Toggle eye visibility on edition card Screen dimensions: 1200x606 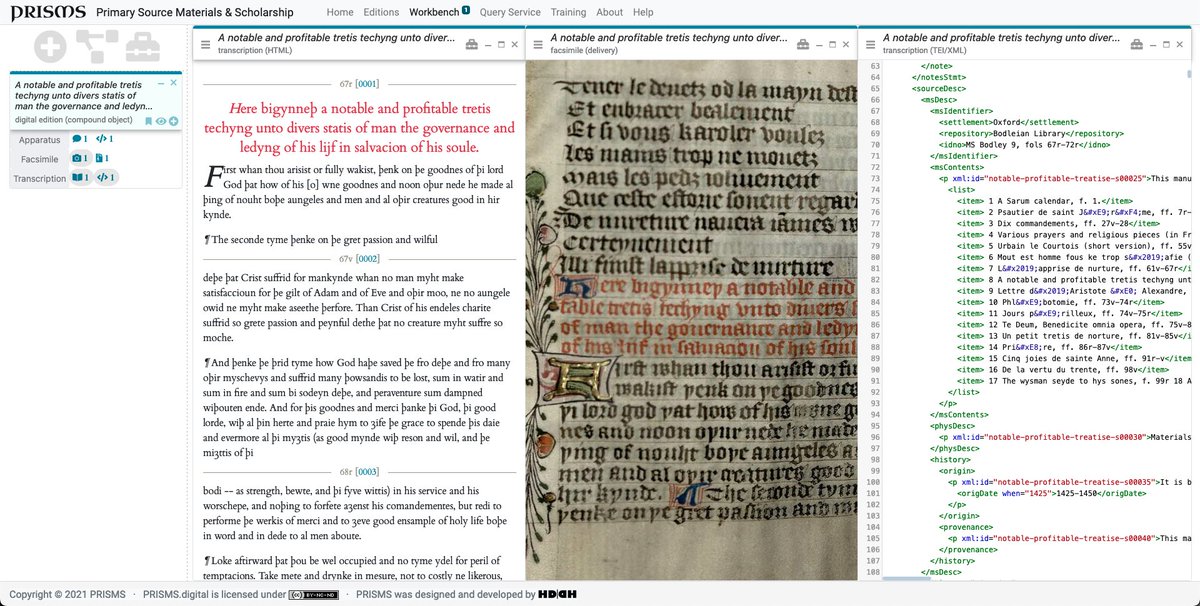pos(161,121)
